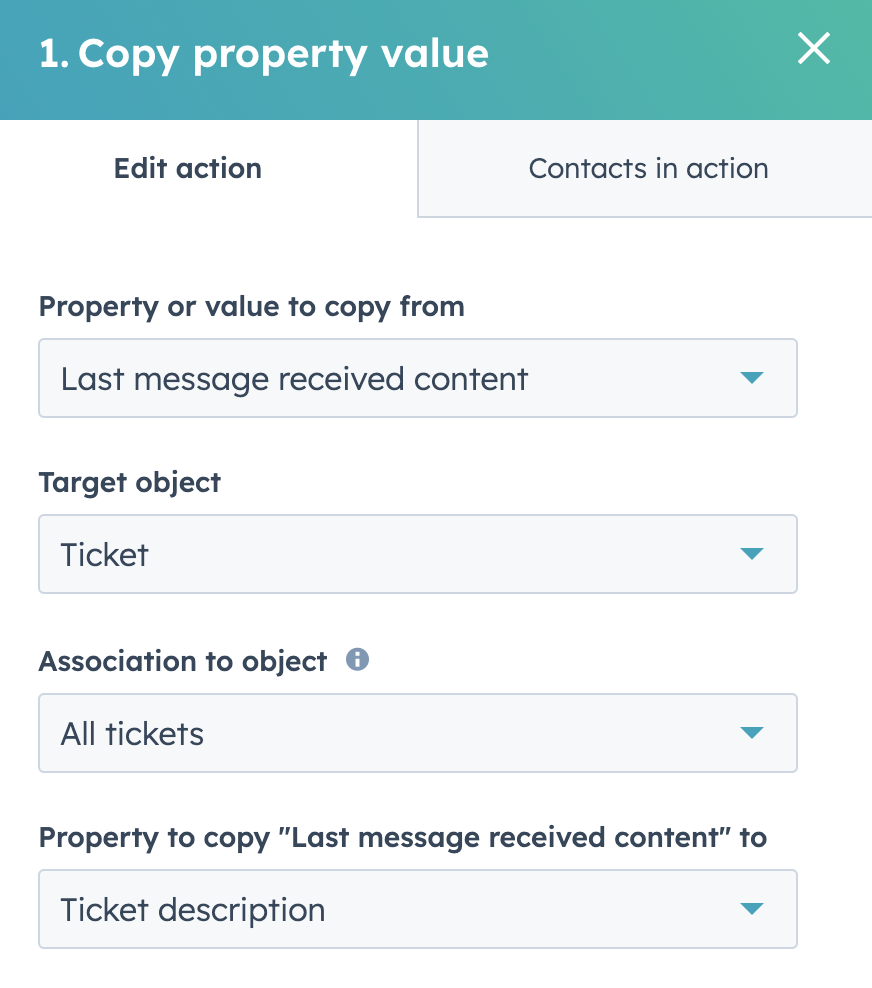This screenshot has height=988, width=872.
Task: Open the Target object dropdown showing Ticket
Action: pyautogui.click(x=418, y=554)
